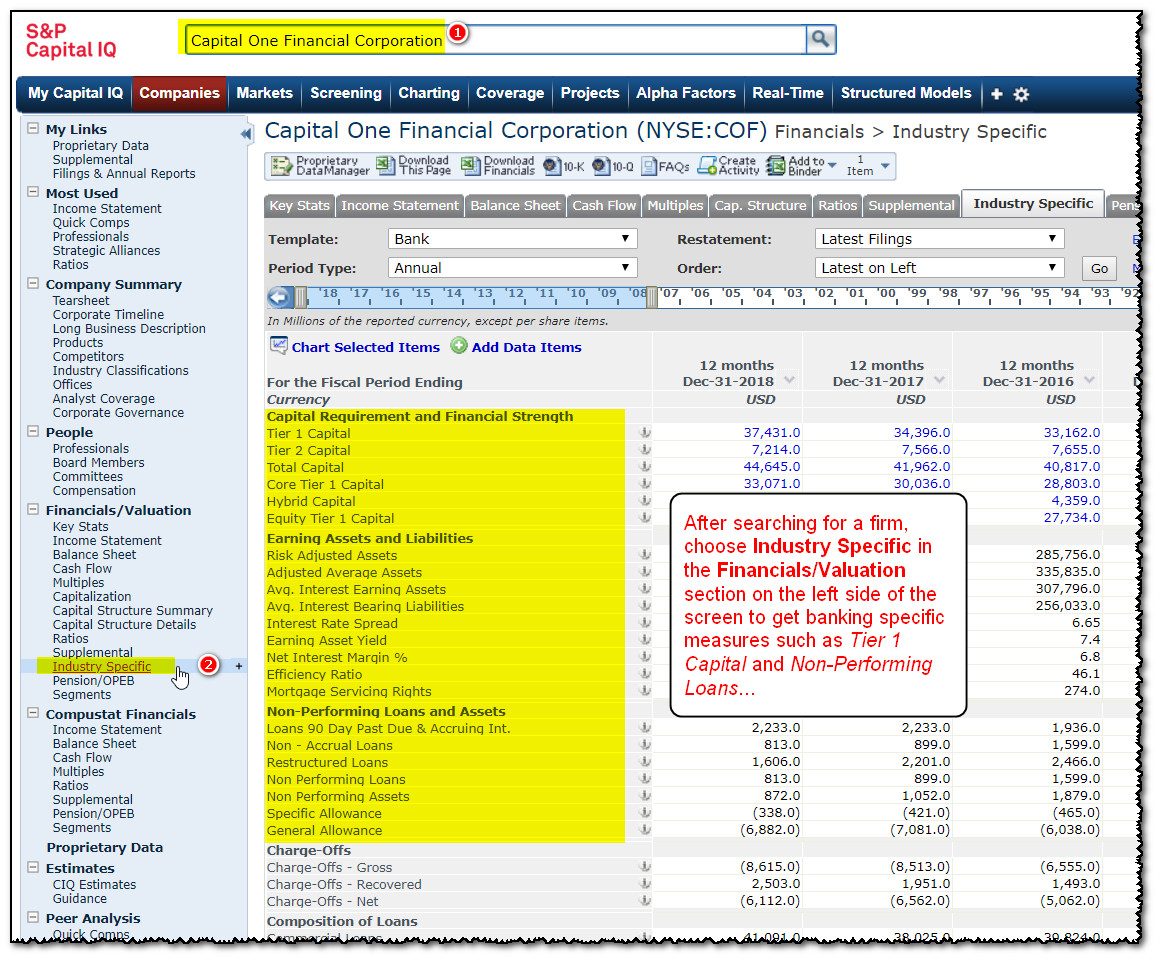
Task: Click the plus icon in navigation bar
Action: (x=997, y=94)
